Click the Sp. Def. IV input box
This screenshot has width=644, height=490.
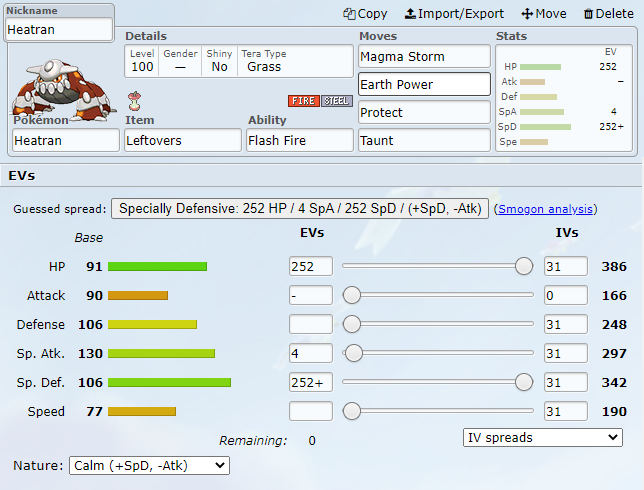(566, 382)
